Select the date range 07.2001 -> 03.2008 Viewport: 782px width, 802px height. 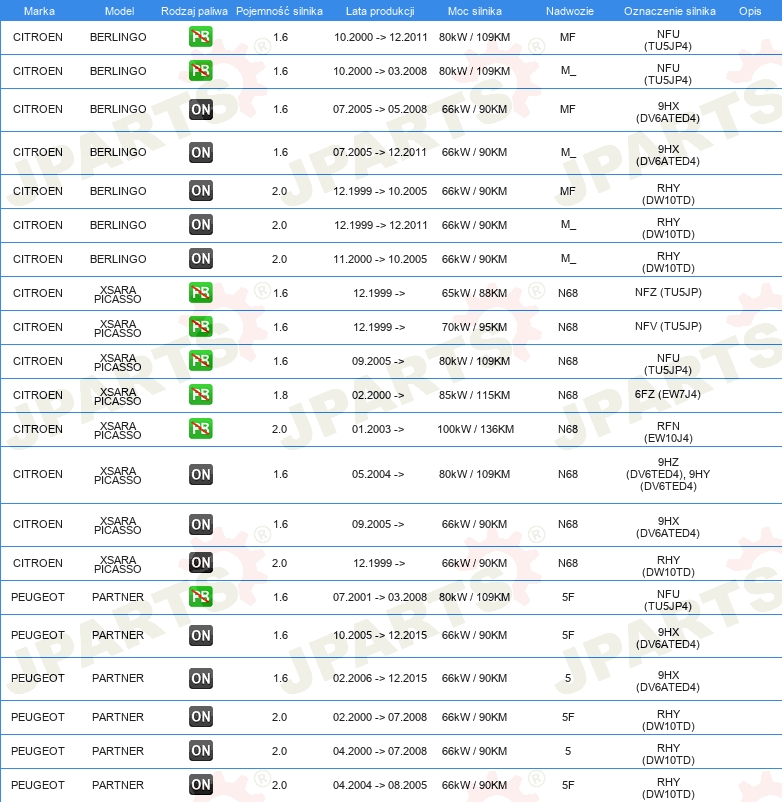pos(380,597)
